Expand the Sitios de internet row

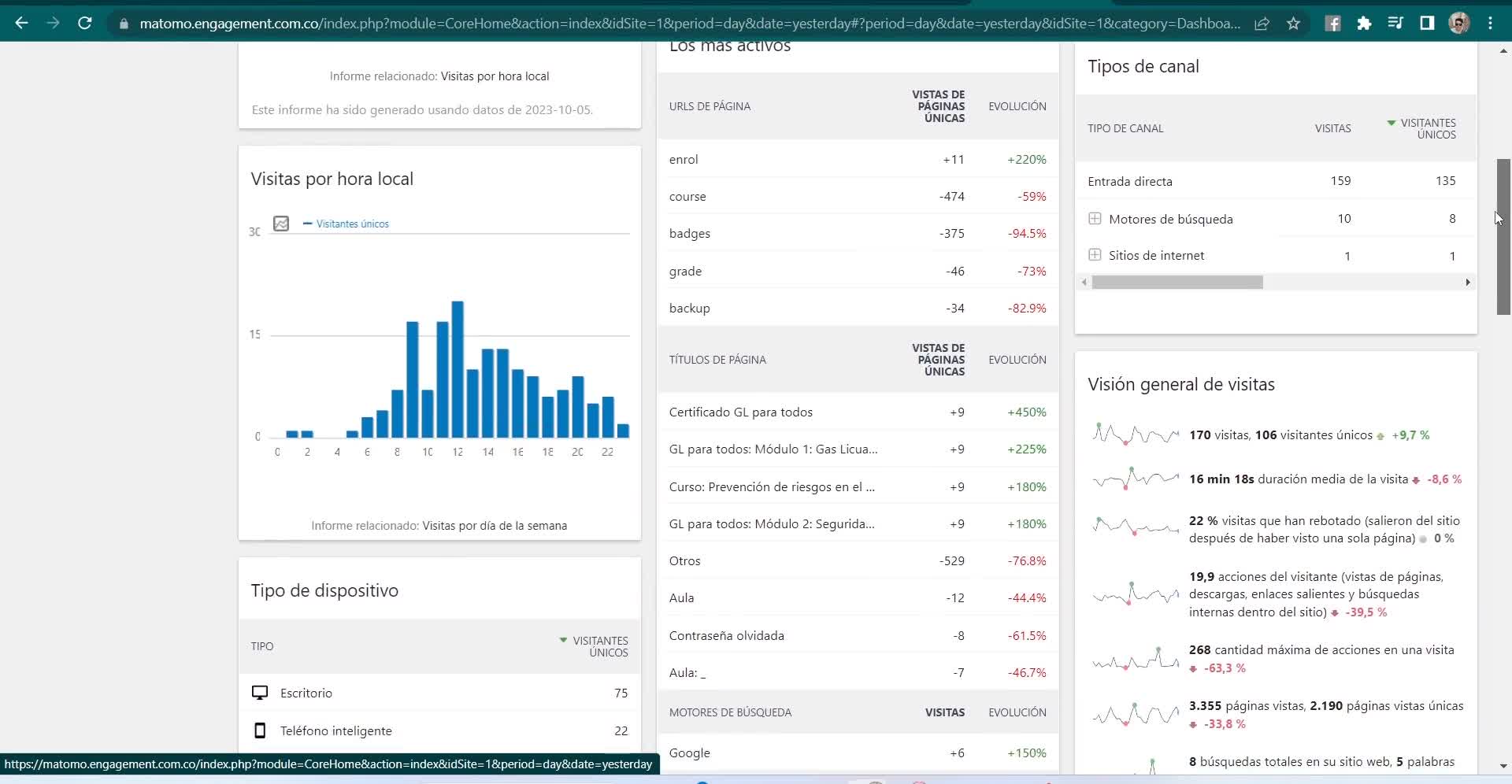click(x=1095, y=255)
